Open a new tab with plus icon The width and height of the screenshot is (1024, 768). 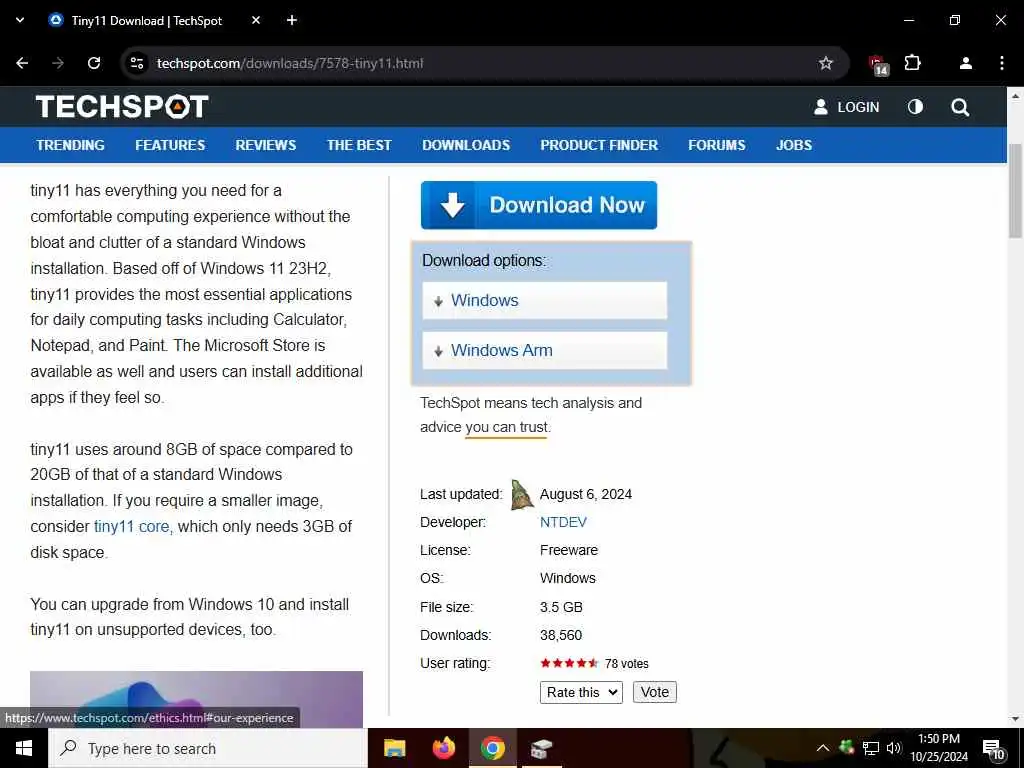tap(292, 20)
